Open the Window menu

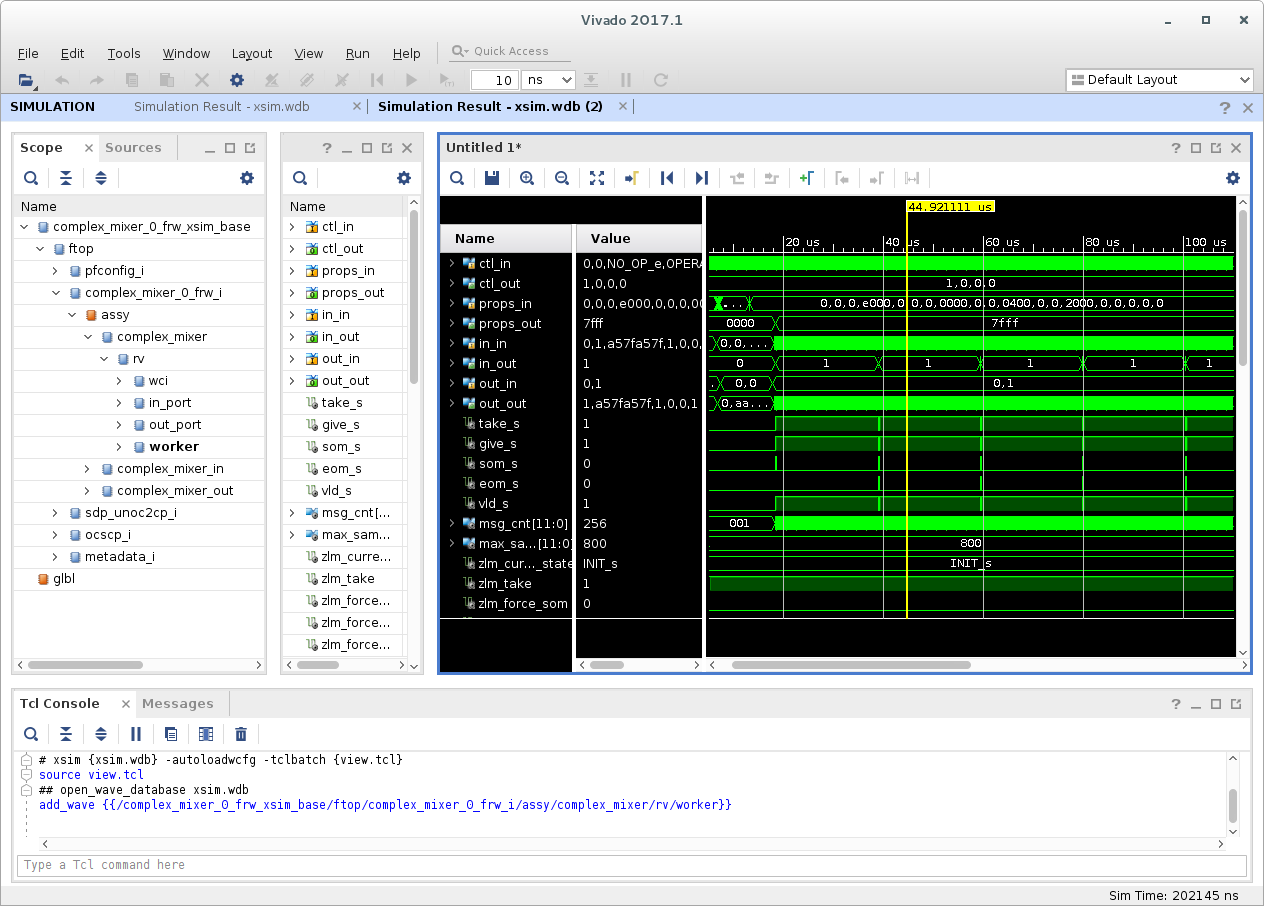pyautogui.click(x=186, y=54)
